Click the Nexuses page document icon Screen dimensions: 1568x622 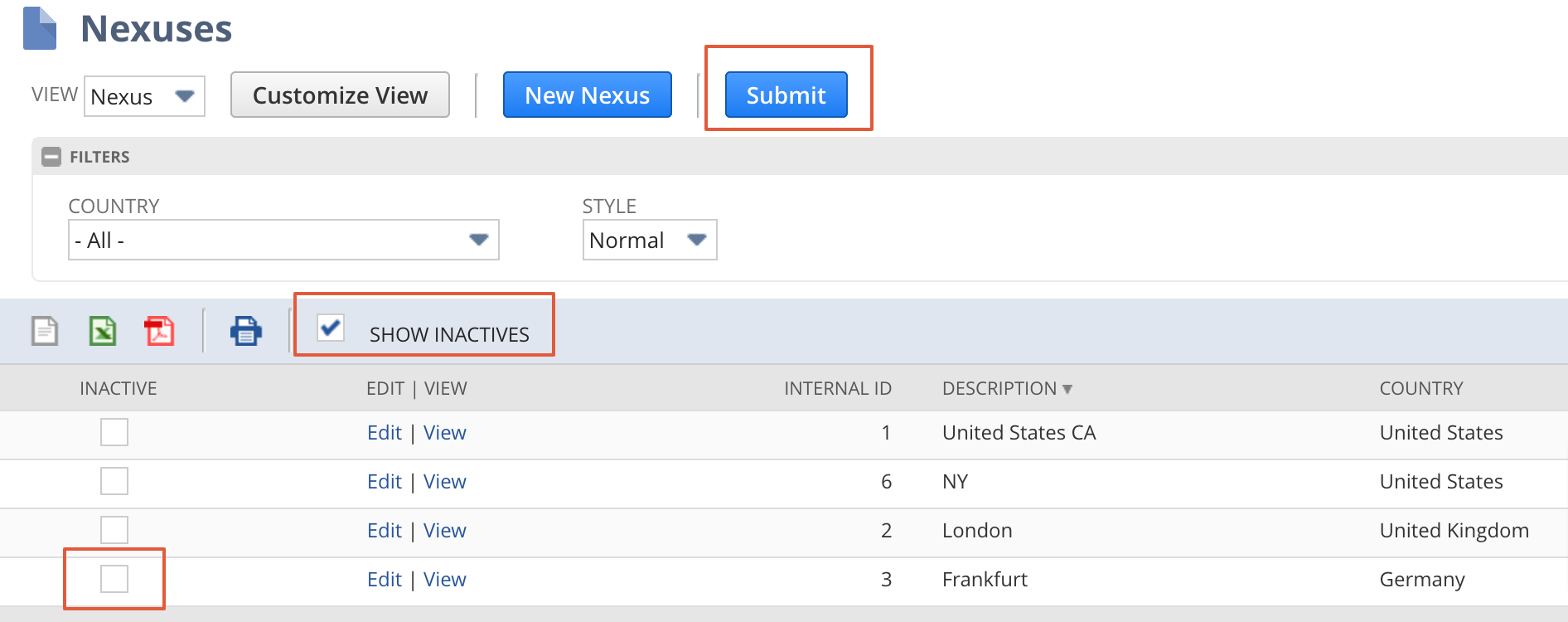click(x=40, y=29)
